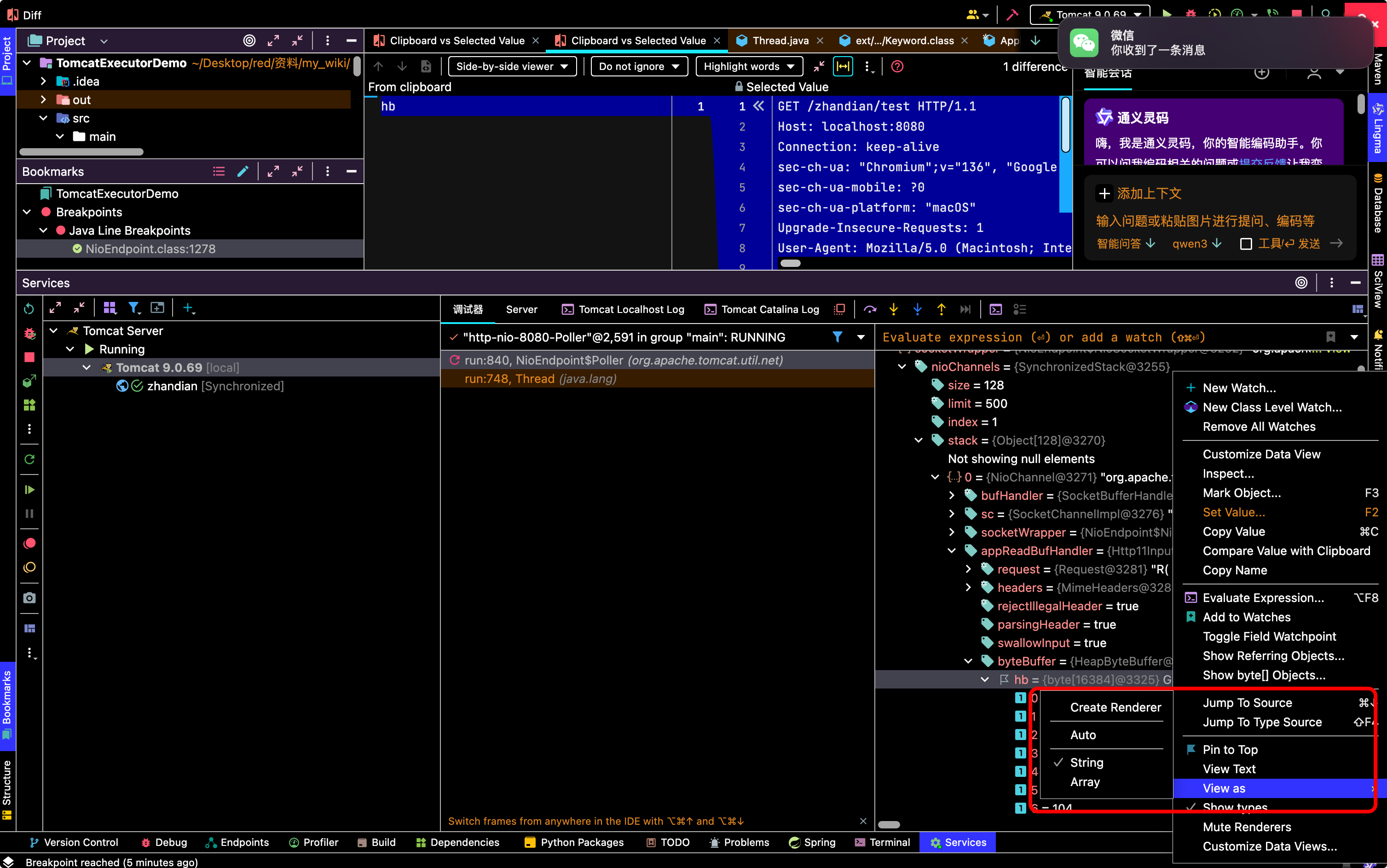Image resolution: width=1387 pixels, height=868 pixels.
Task: Toggle the NioEndpoint.class:1278 breakpoint bookmark
Action: click(77, 249)
